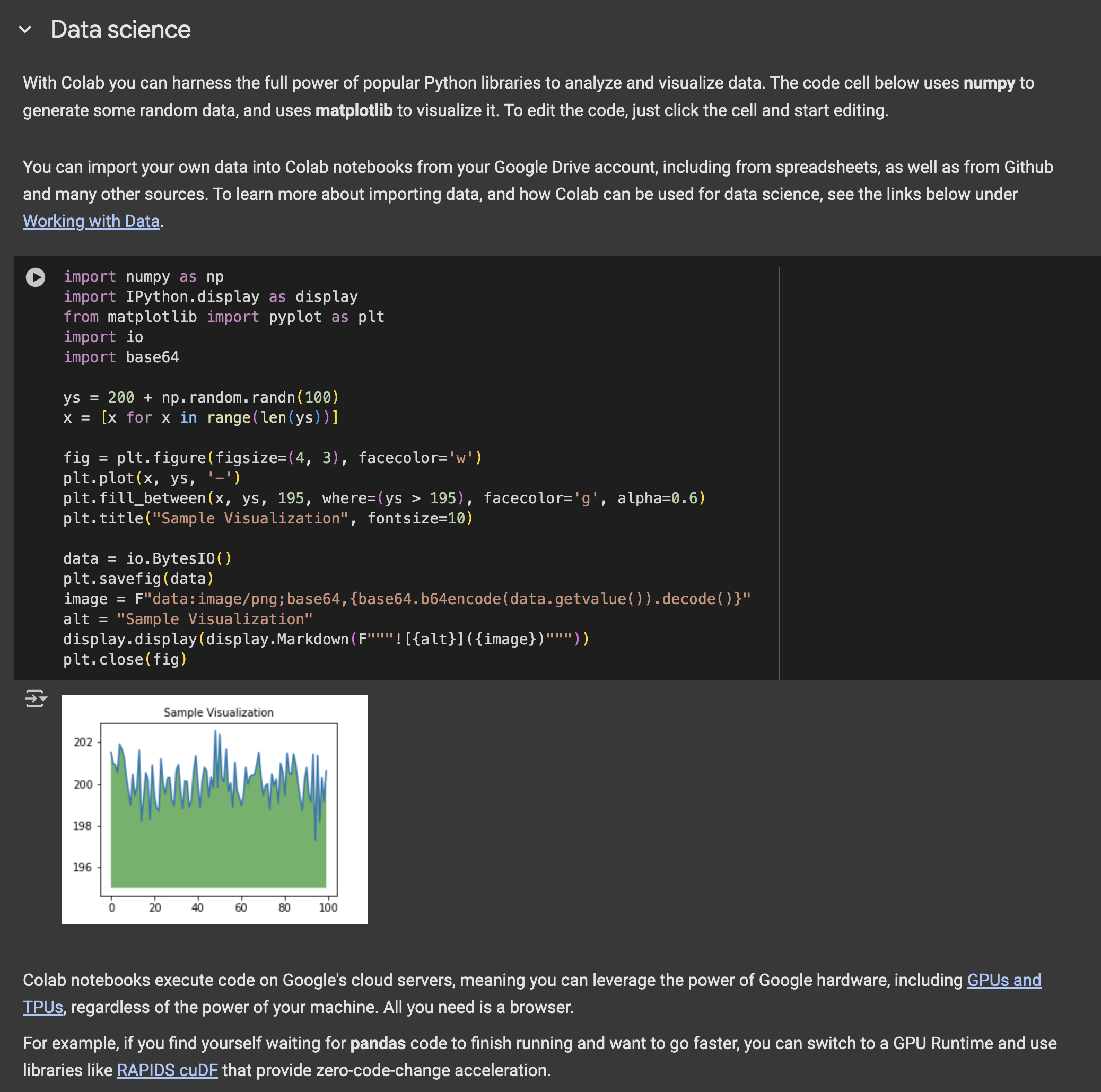Follow the RAPIDS cuDF link
The width and height of the screenshot is (1101, 1092).
pyautogui.click(x=167, y=1070)
